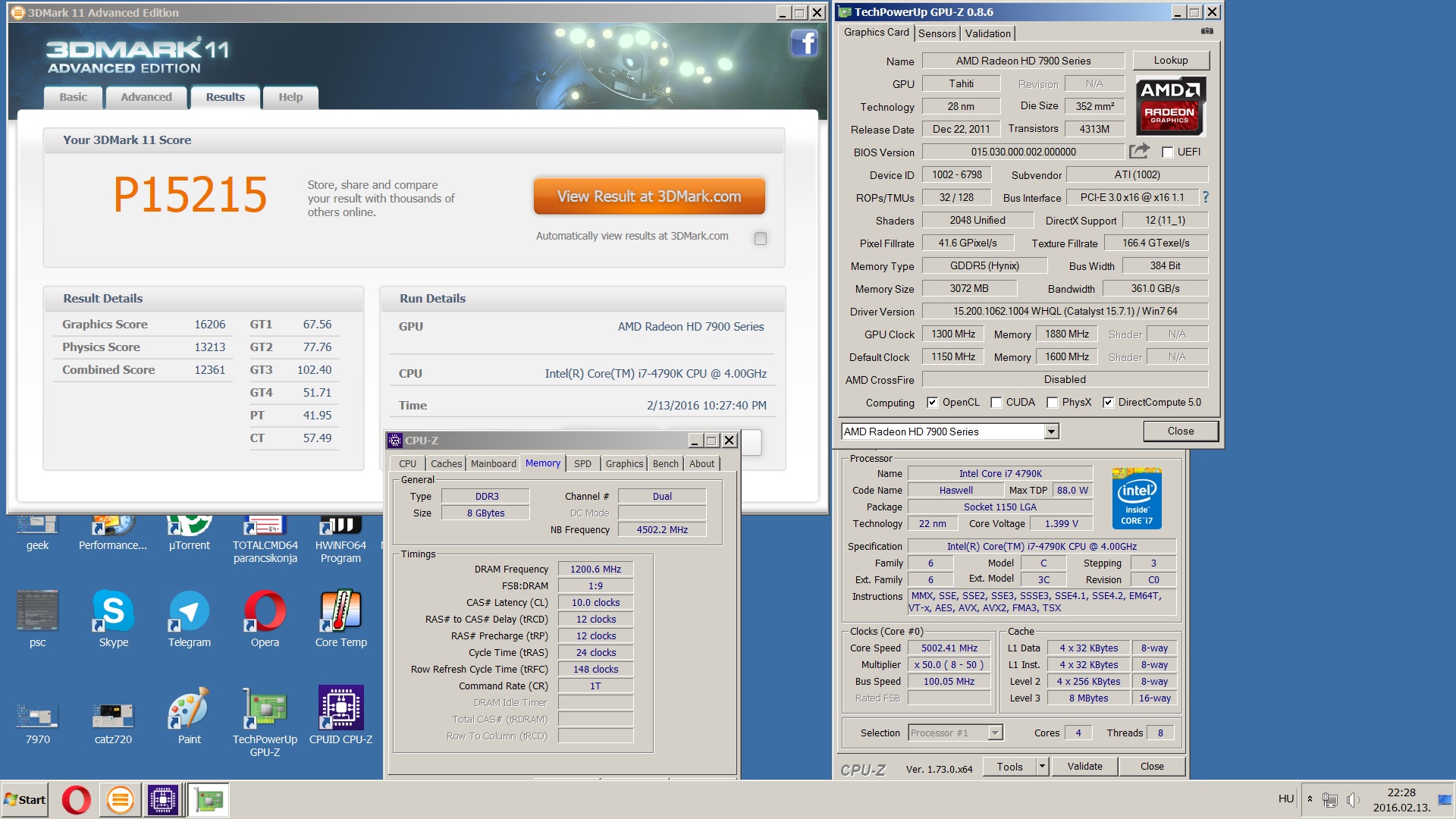Toggle the DirectCompute 5.0 checkbox
The height and width of the screenshot is (819, 1456).
pyautogui.click(x=1108, y=402)
